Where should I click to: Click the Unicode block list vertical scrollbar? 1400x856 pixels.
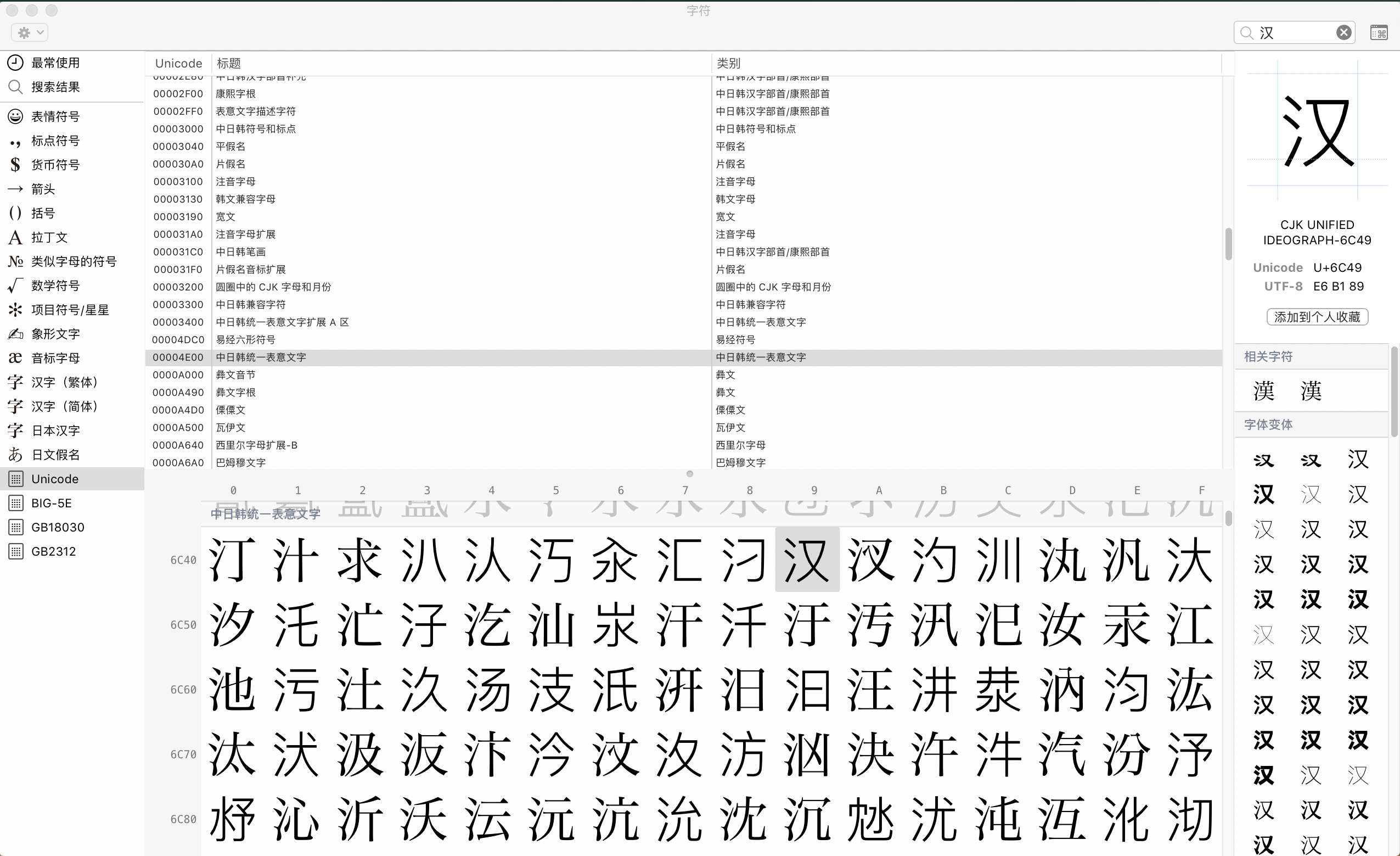(x=1228, y=244)
